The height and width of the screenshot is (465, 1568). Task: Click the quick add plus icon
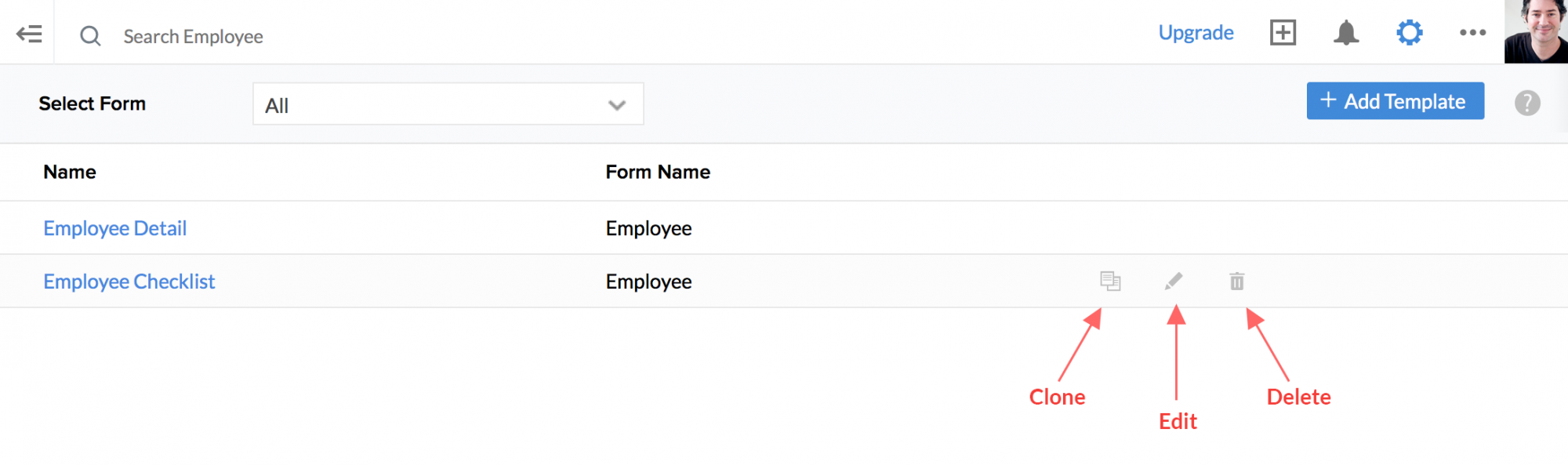(1283, 33)
